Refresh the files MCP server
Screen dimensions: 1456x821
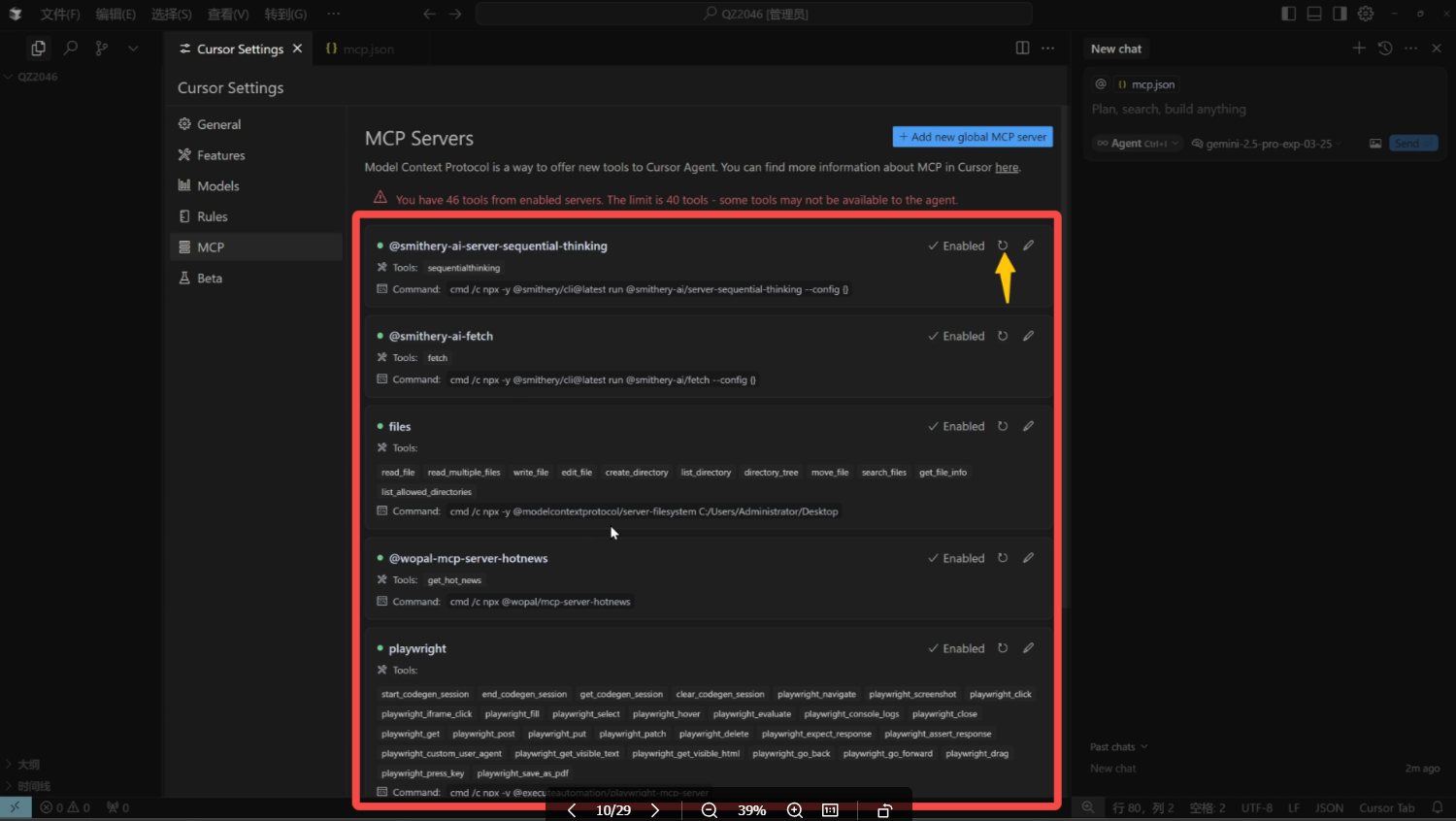pyautogui.click(x=1003, y=426)
